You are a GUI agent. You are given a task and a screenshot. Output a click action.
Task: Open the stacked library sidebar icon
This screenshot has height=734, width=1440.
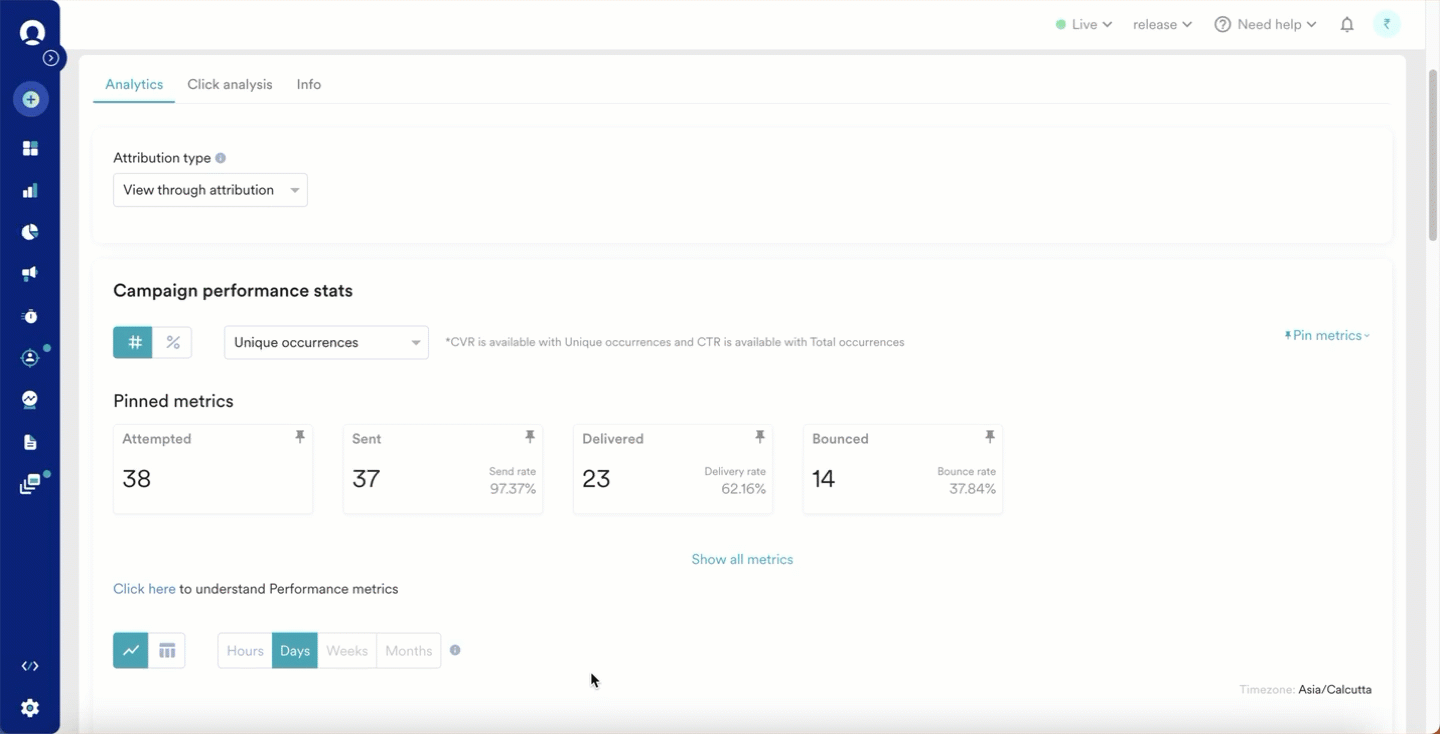coord(30,485)
